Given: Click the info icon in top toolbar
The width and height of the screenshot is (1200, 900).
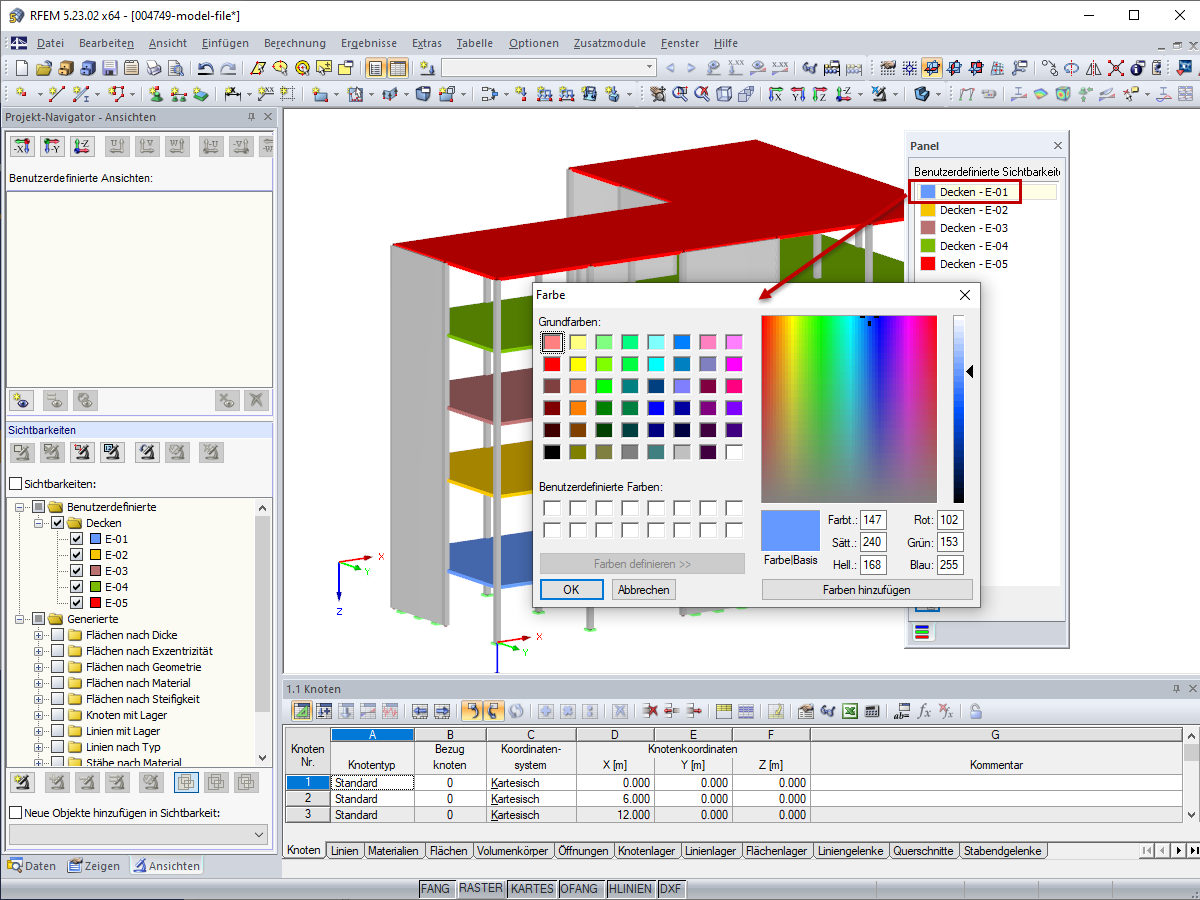Looking at the screenshot, I should tap(1136, 68).
